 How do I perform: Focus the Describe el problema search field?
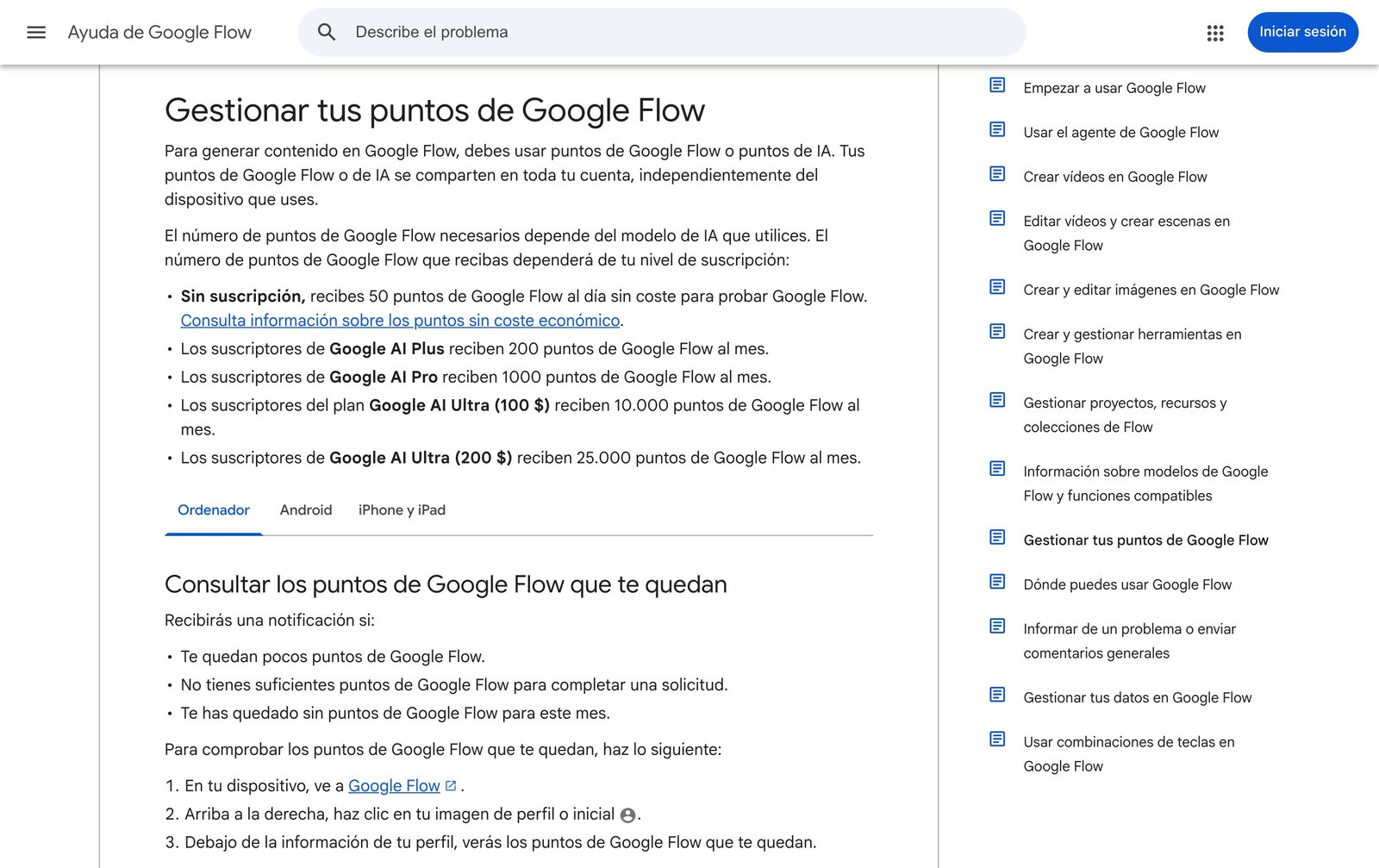pos(662,33)
